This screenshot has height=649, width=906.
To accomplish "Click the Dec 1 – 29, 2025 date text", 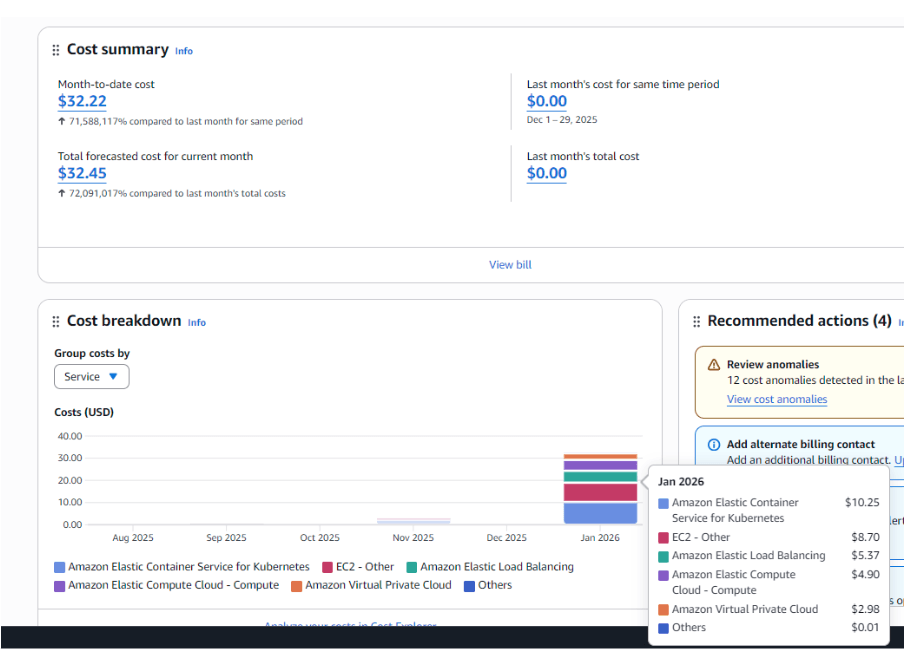I will [x=562, y=120].
